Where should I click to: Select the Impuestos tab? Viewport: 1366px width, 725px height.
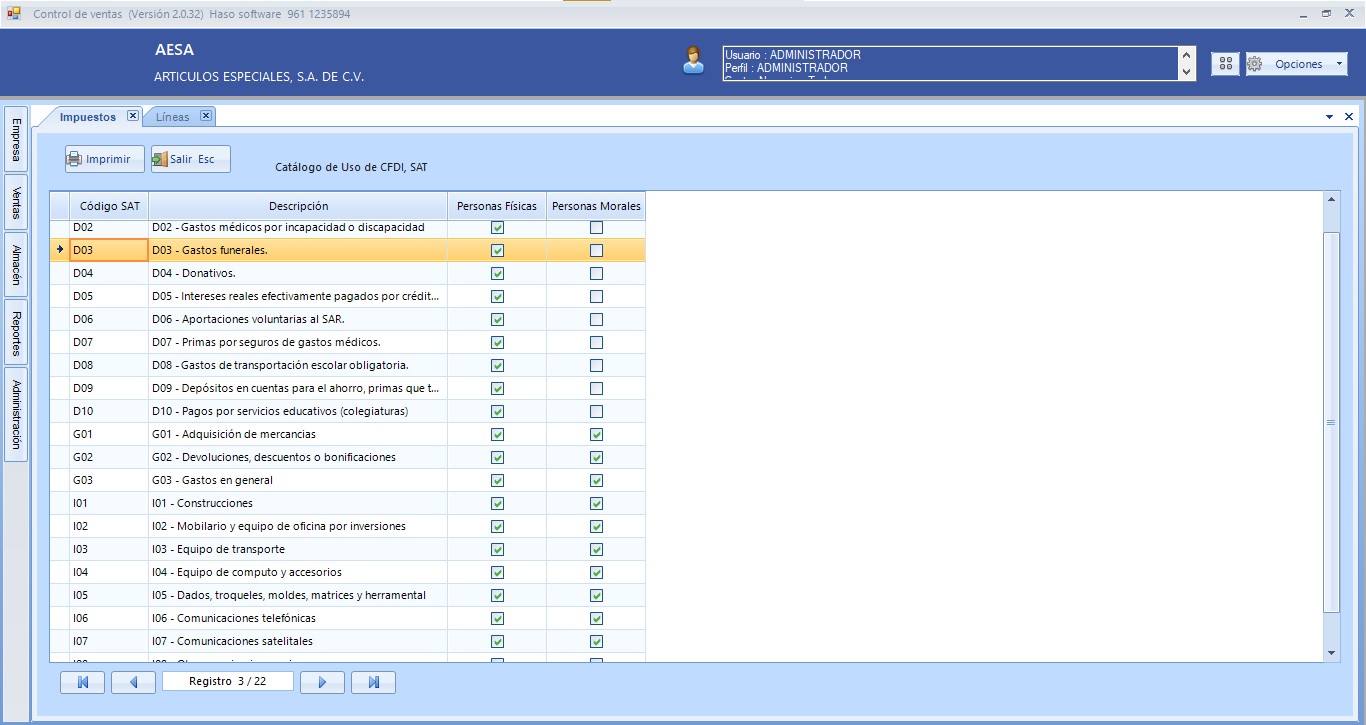88,117
